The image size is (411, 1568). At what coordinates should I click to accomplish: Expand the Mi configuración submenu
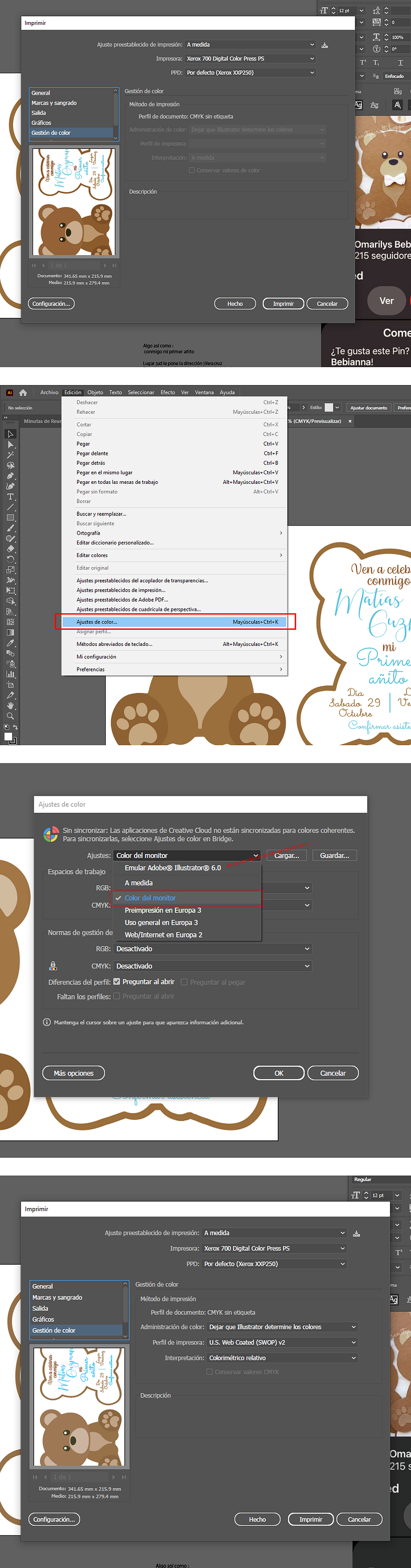tap(281, 657)
